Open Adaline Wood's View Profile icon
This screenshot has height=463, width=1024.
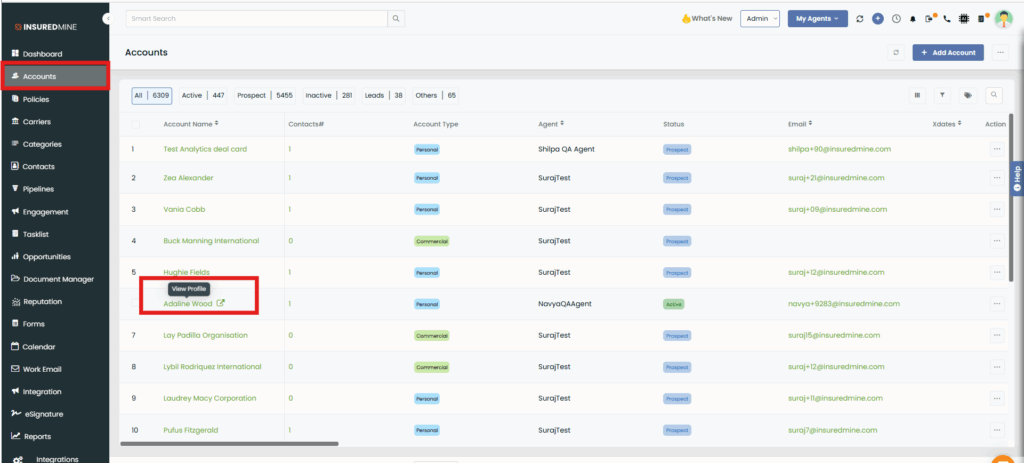(x=221, y=303)
